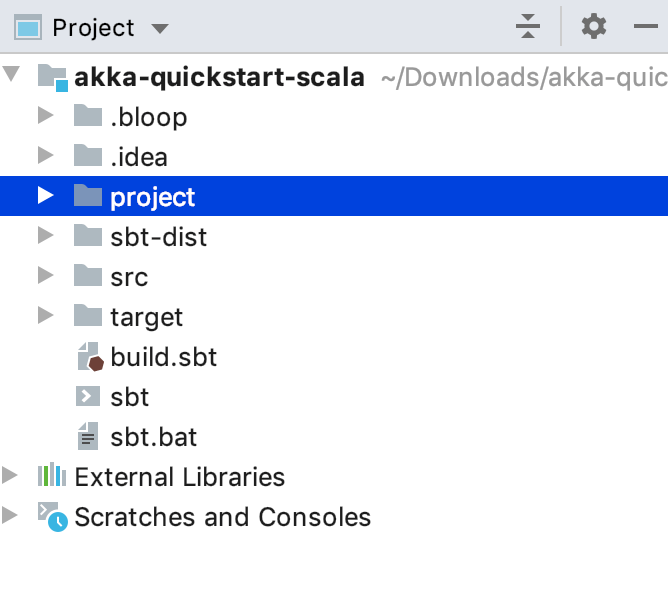Expand the External Libraries node
Screen dimensions: 668x612
point(9,475)
